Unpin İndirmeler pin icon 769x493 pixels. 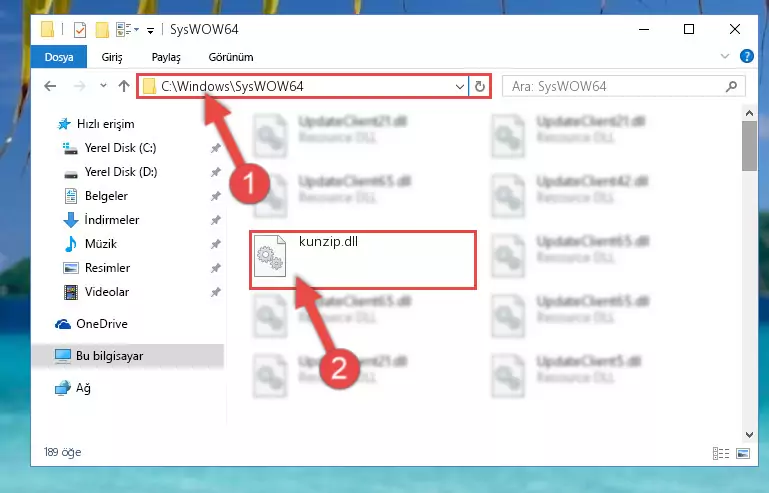click(x=215, y=220)
